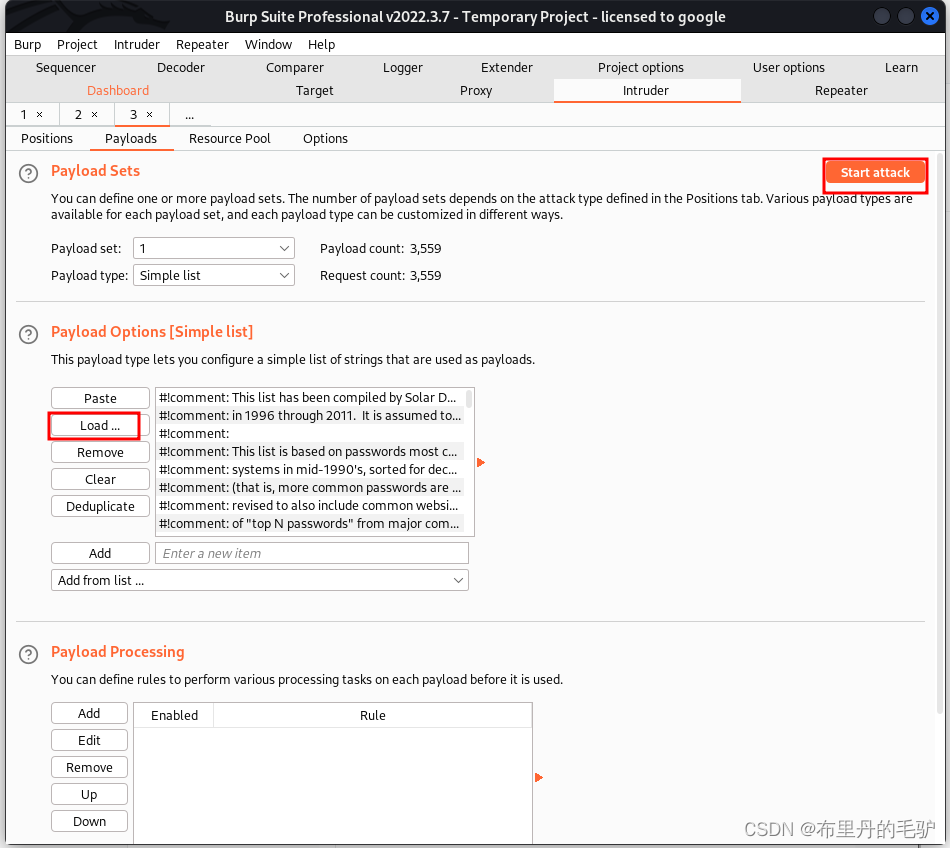Click Add next to new item field

pos(100,554)
